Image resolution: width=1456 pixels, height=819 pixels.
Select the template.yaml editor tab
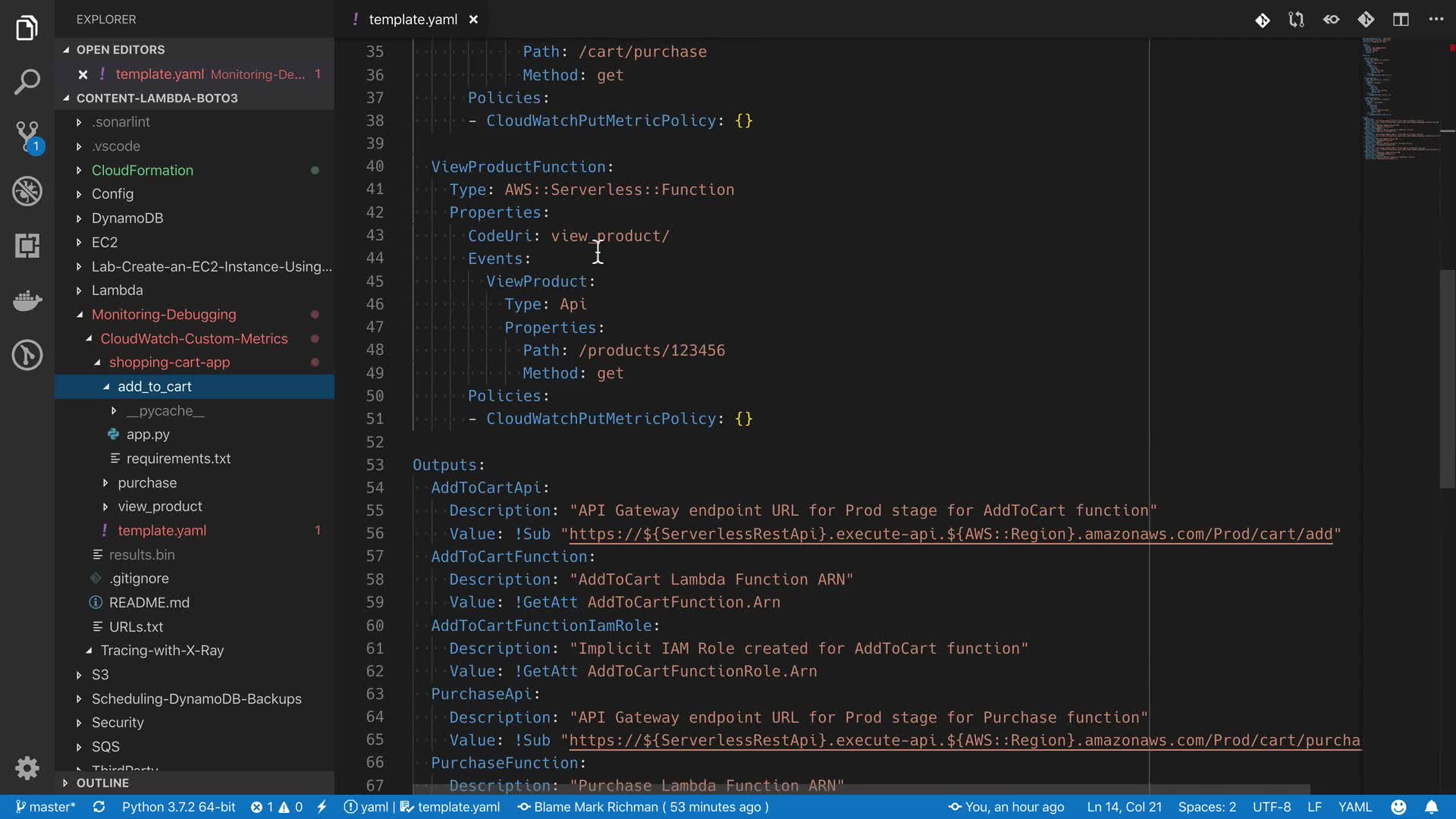pyautogui.click(x=412, y=20)
